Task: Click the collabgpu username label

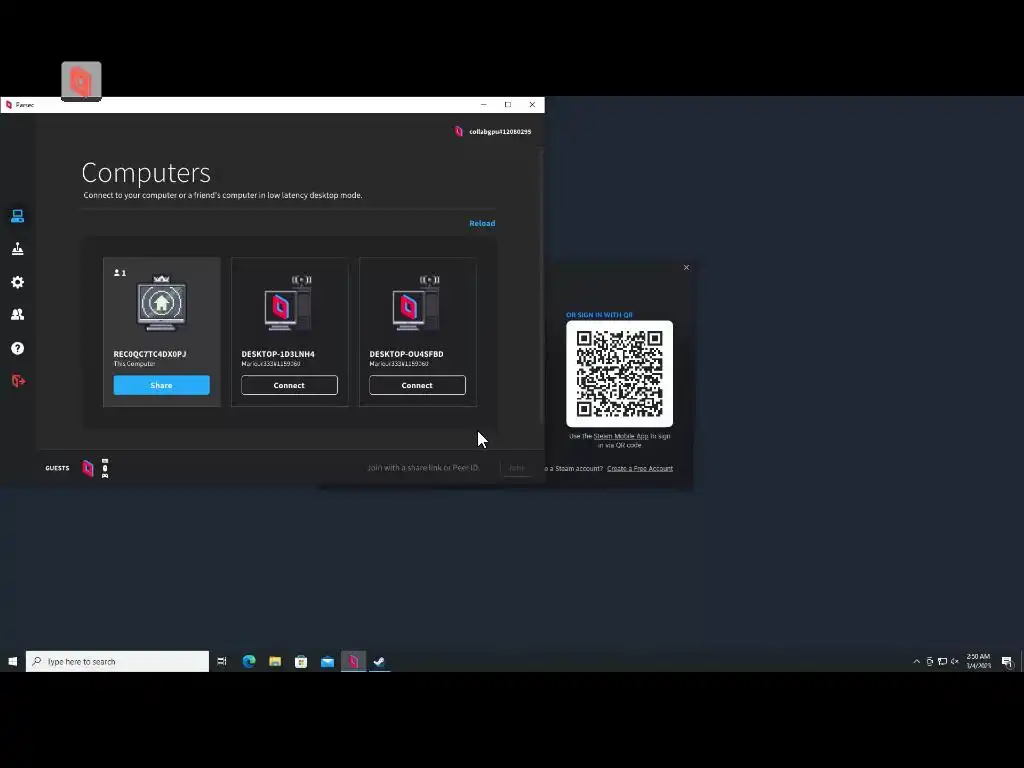Action: [x=500, y=132]
